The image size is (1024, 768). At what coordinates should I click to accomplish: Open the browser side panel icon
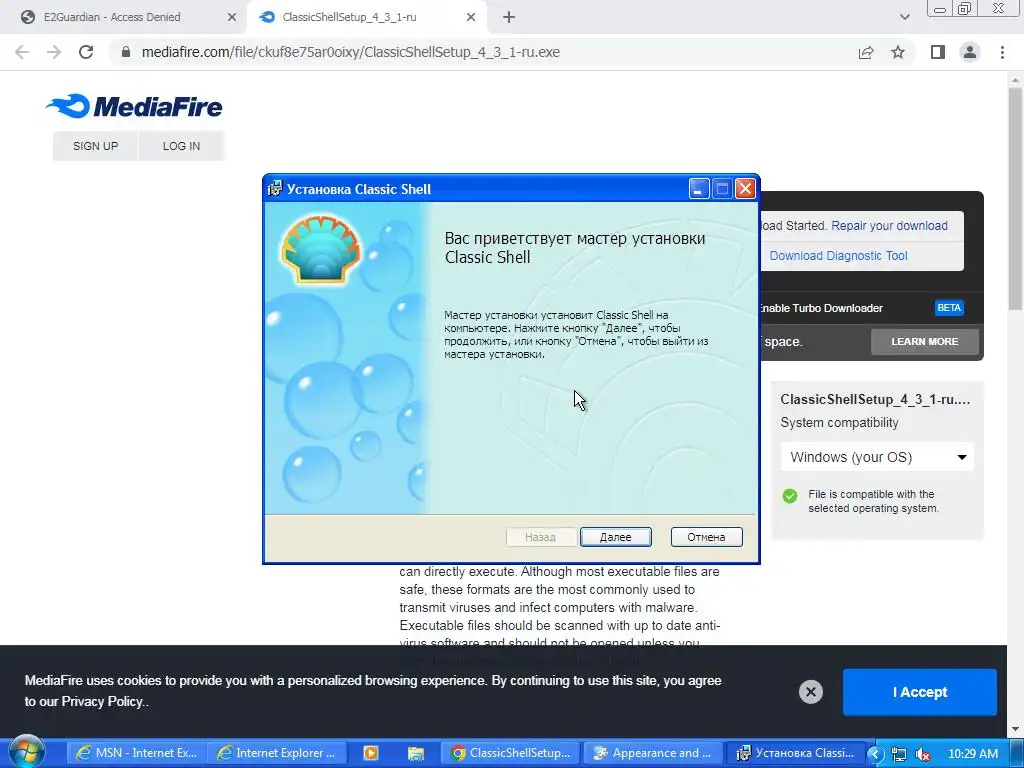938,52
